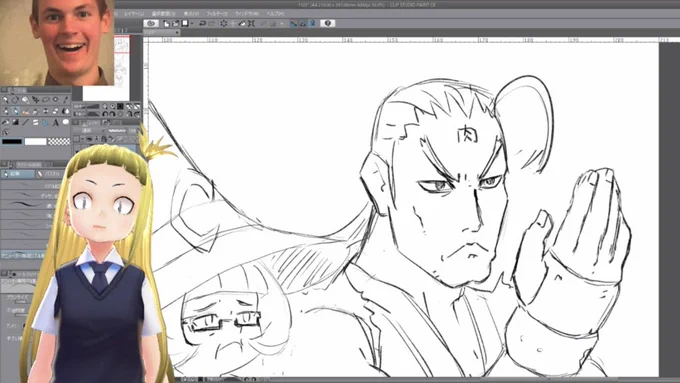
Task: Select the Brush tool
Action: [26, 111]
